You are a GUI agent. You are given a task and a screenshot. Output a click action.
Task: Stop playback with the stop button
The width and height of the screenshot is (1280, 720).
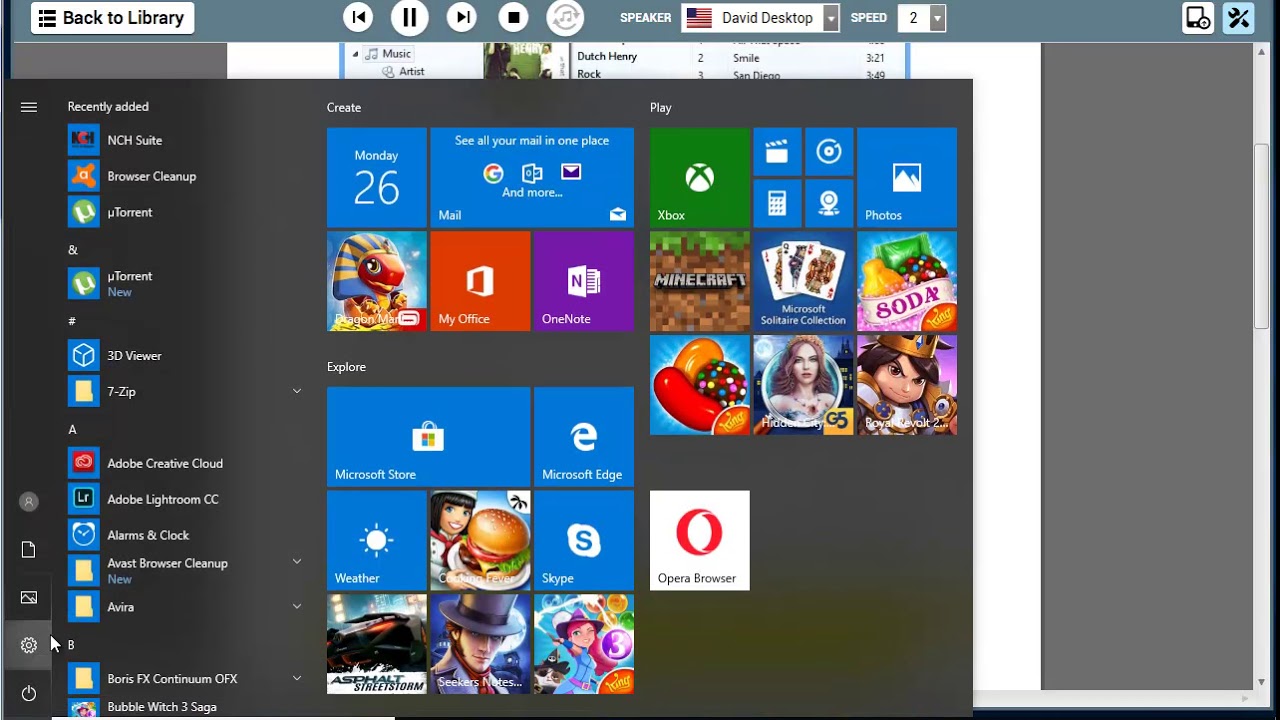pos(513,17)
